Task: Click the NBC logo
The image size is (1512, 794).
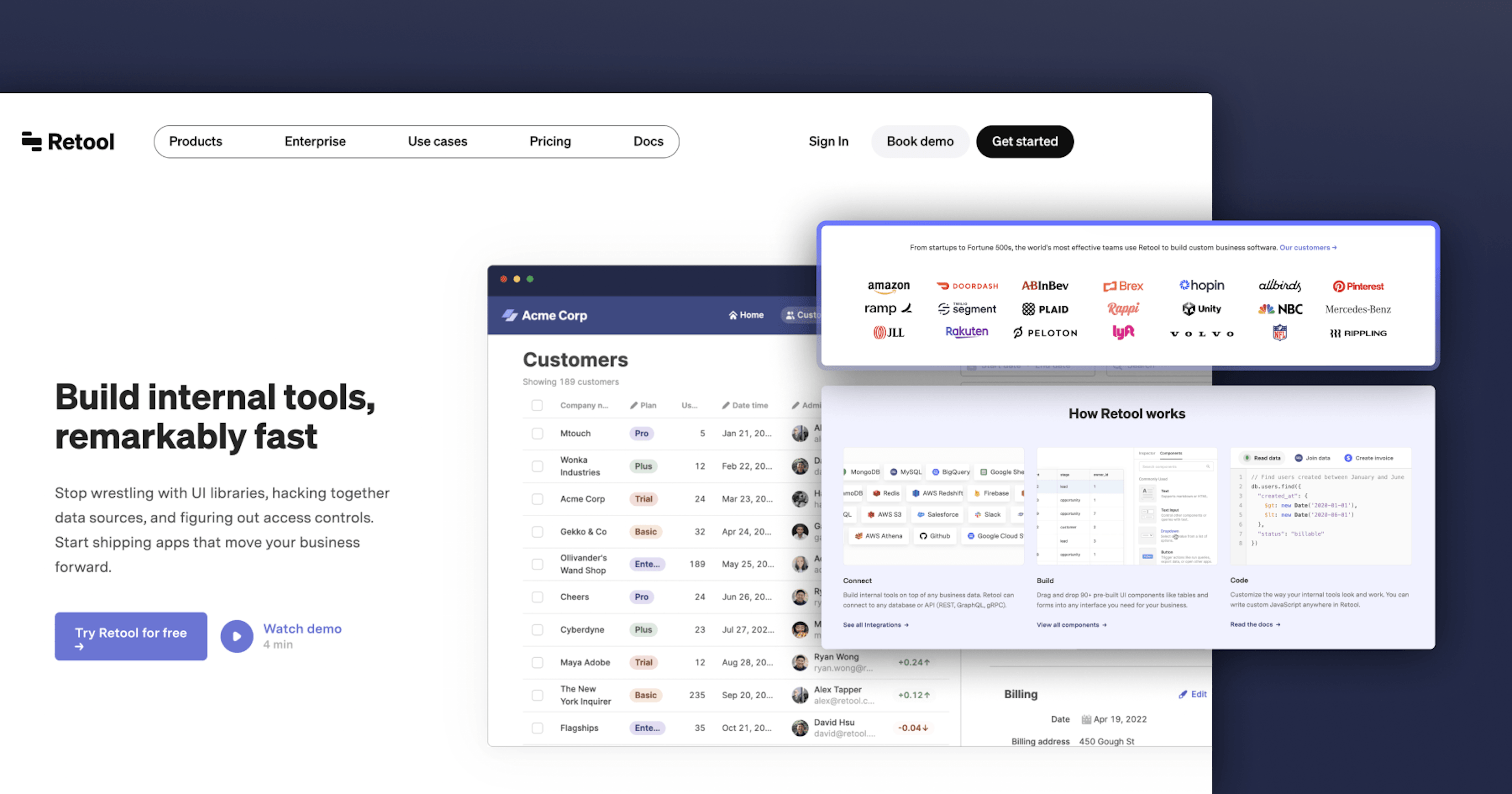Action: tap(1280, 309)
